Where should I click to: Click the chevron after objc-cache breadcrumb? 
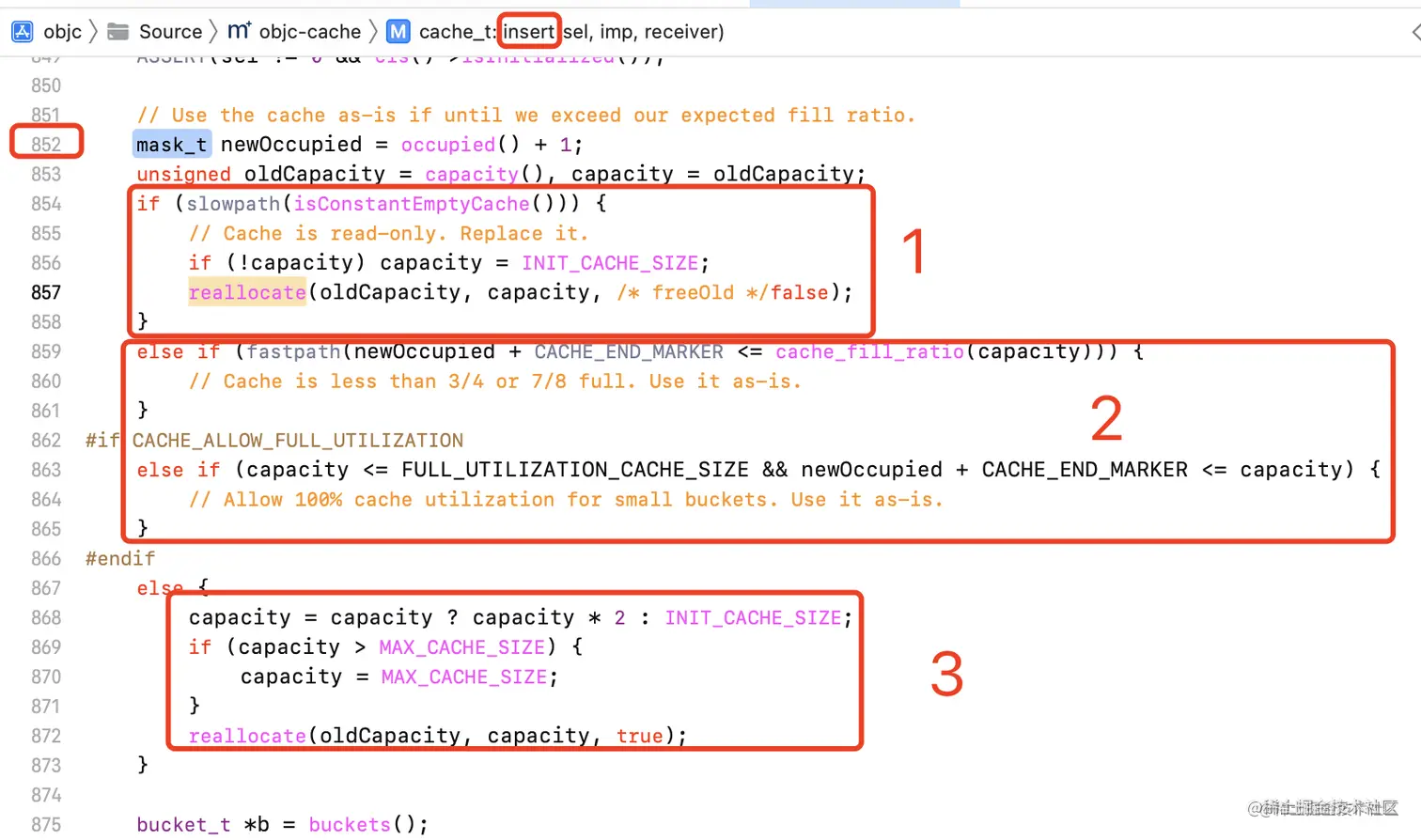(373, 32)
